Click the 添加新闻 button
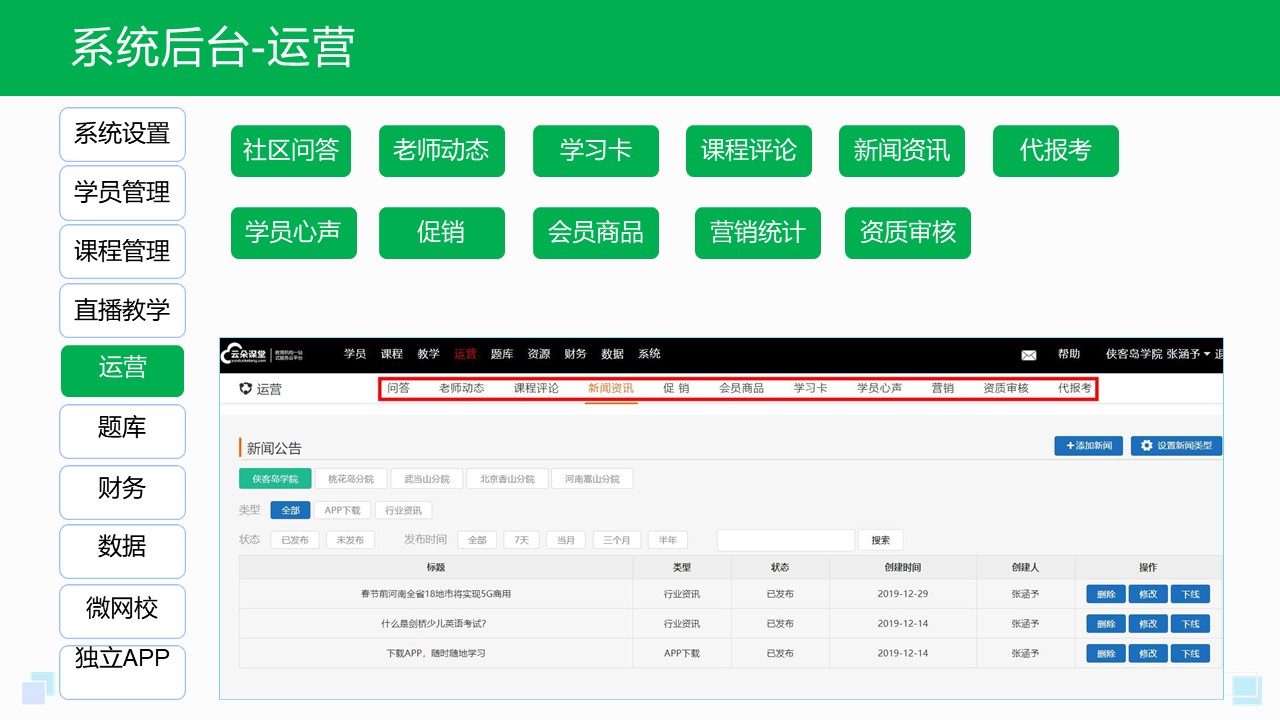Viewport: 1280px width, 720px height. [x=1090, y=446]
